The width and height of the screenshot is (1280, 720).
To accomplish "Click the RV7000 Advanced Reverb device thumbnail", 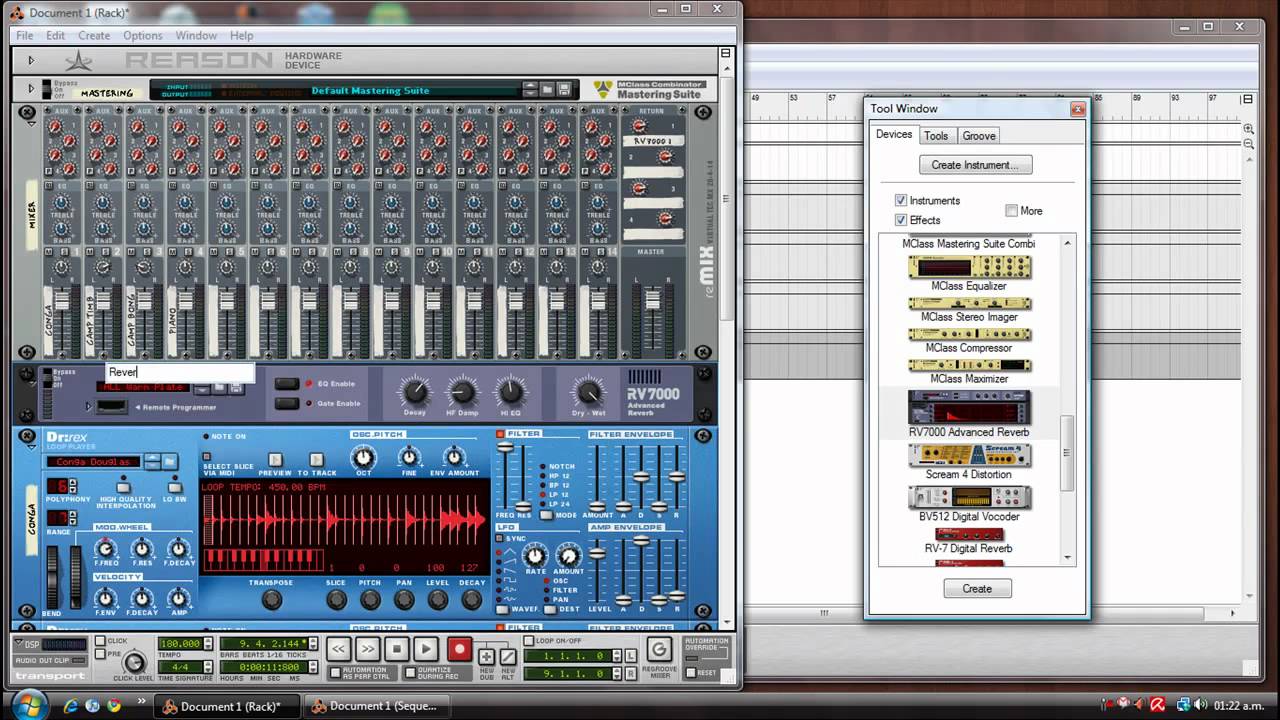I will pos(969,407).
